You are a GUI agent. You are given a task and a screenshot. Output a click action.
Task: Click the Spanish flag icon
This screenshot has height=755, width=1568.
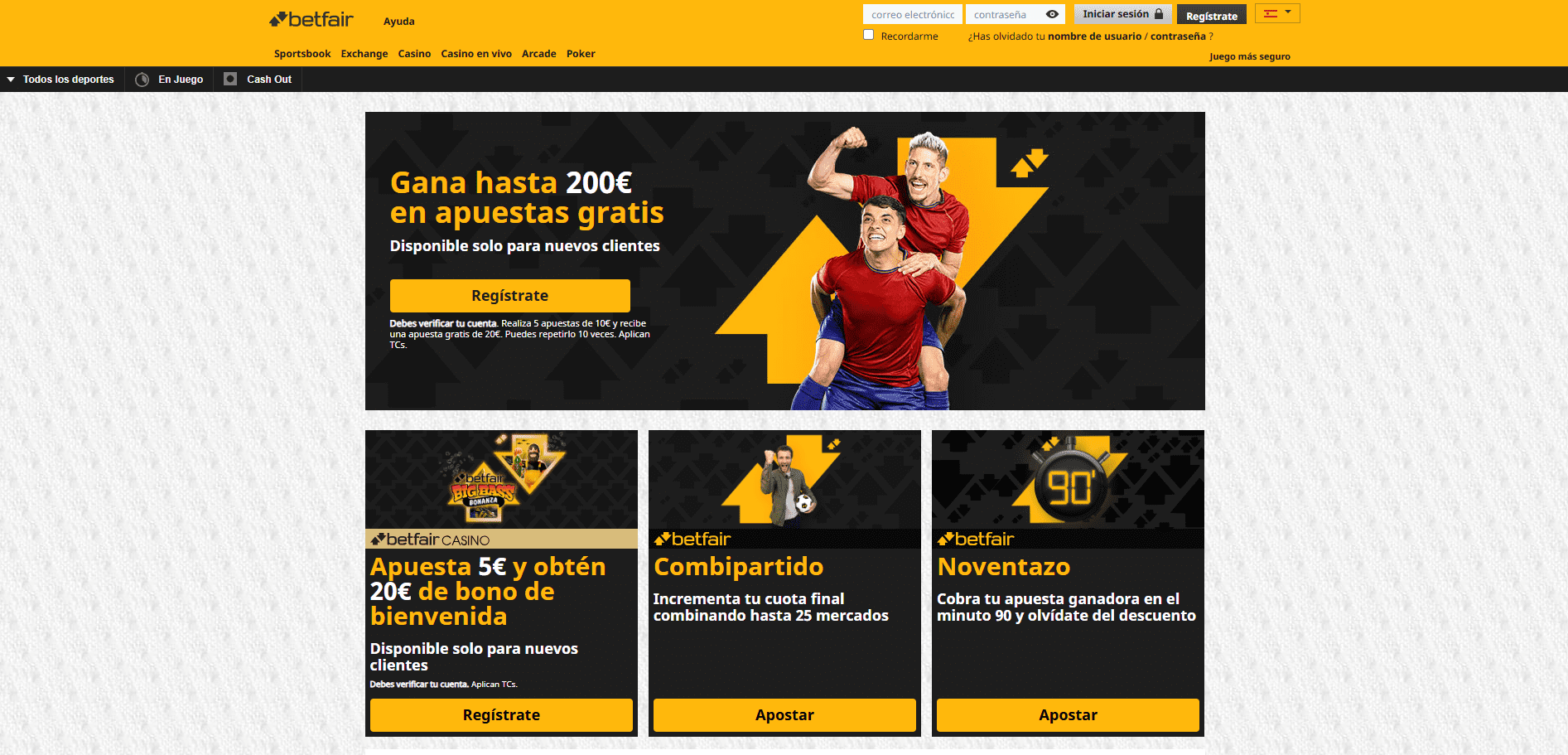(1270, 13)
